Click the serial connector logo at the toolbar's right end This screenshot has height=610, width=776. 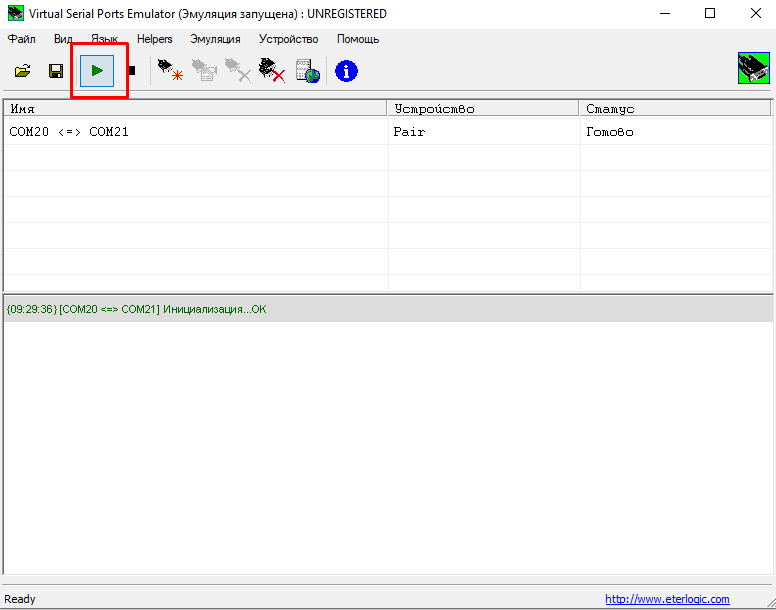pos(753,68)
